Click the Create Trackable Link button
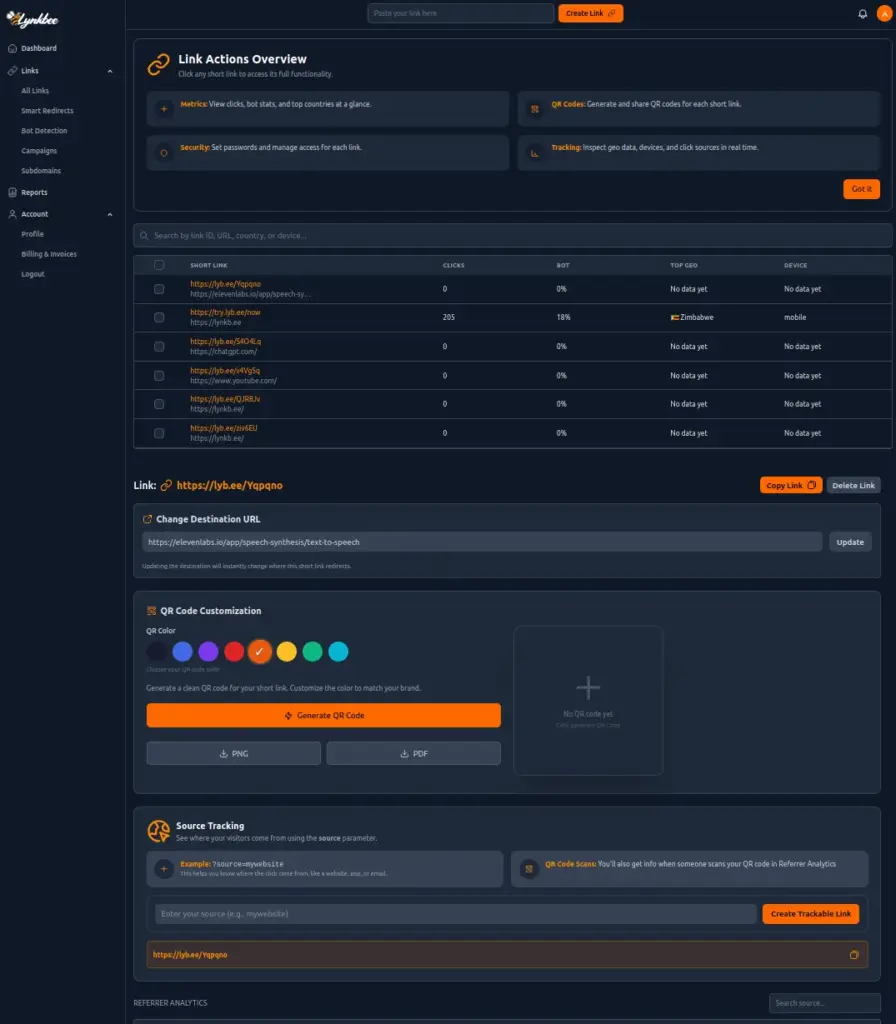This screenshot has height=1024, width=896. click(810, 913)
